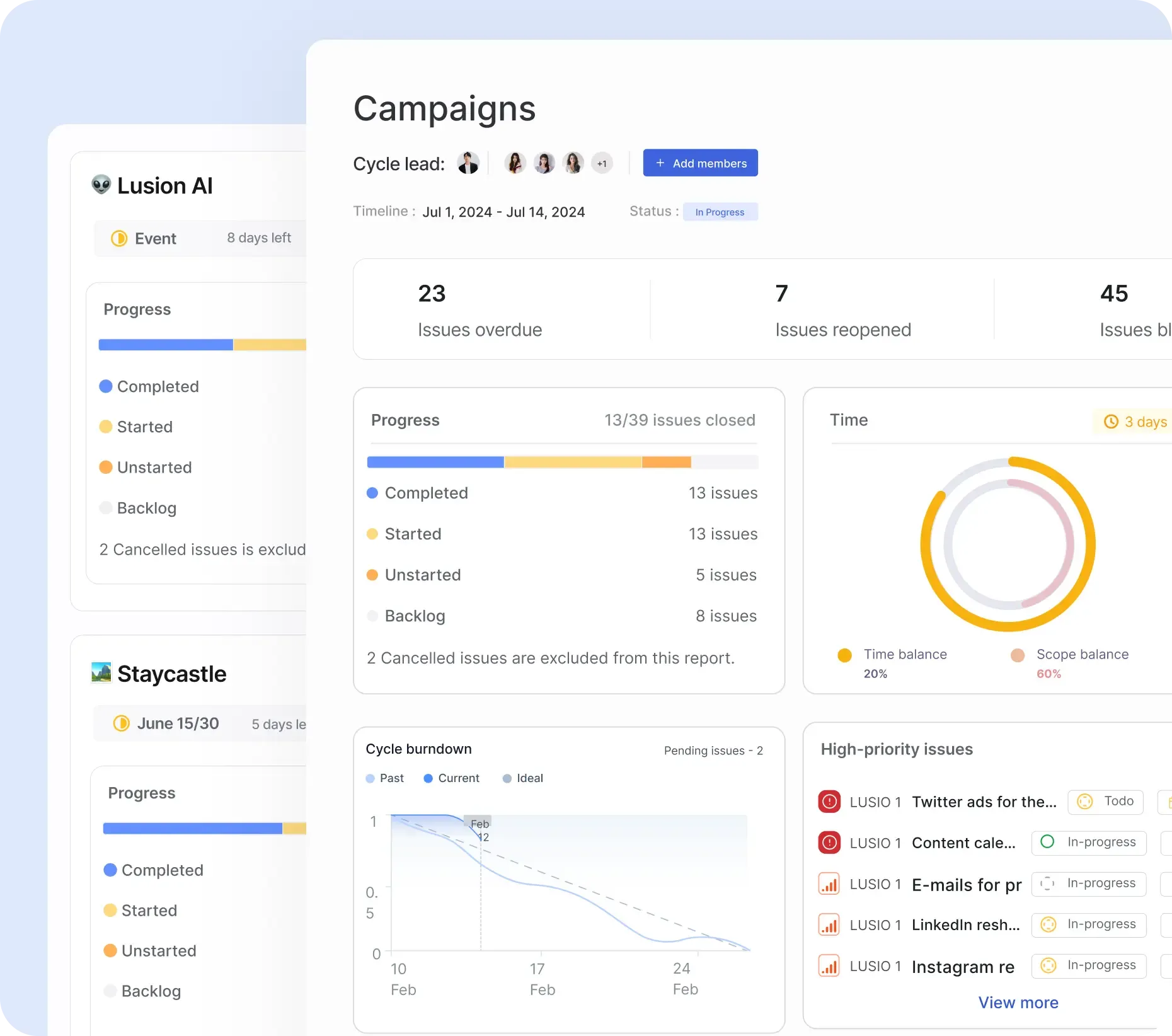Viewport: 1172px width, 1036px height.
Task: Click the cycle lead avatar
Action: pyautogui.click(x=468, y=163)
